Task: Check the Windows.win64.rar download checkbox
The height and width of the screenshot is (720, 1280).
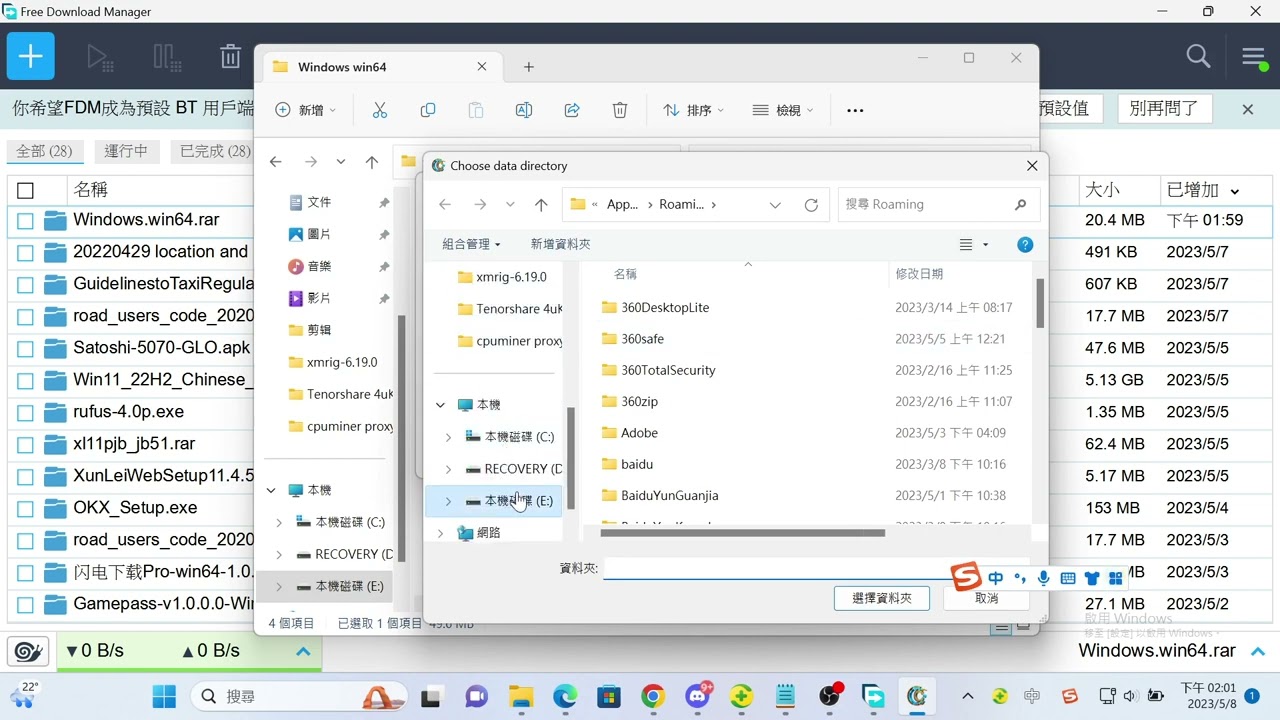Action: click(x=25, y=221)
